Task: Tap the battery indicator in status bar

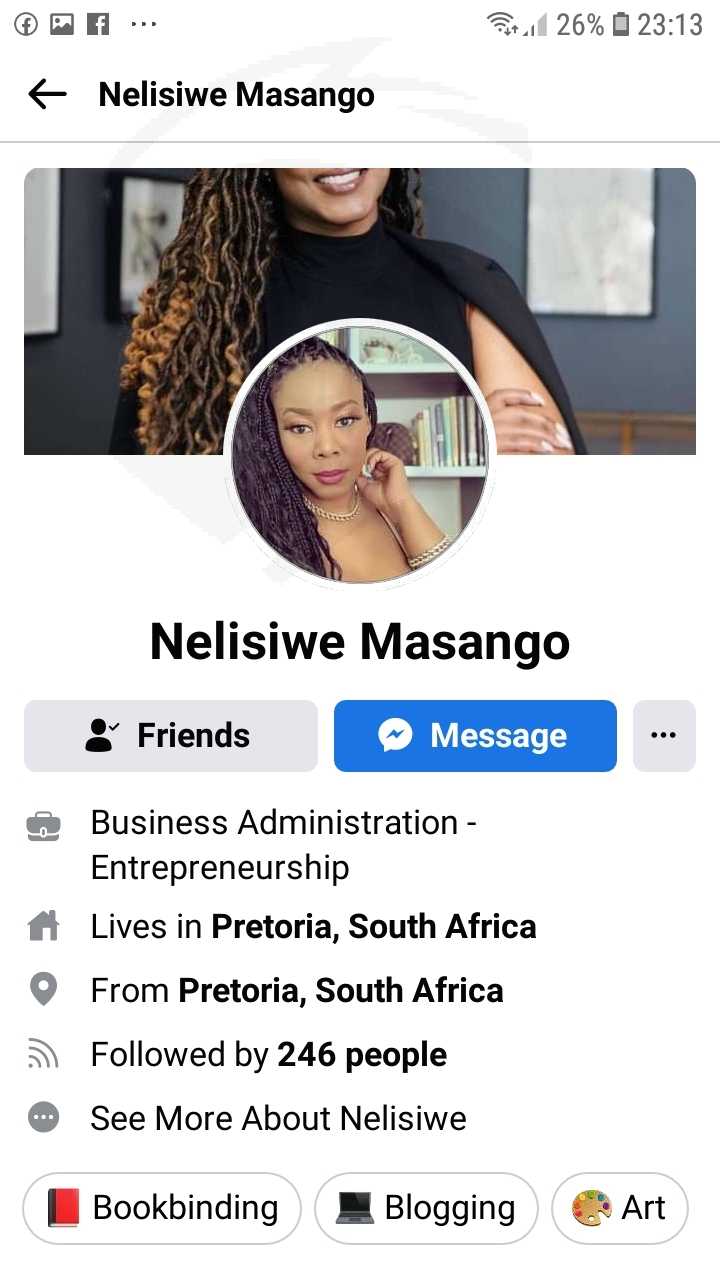Action: point(621,24)
